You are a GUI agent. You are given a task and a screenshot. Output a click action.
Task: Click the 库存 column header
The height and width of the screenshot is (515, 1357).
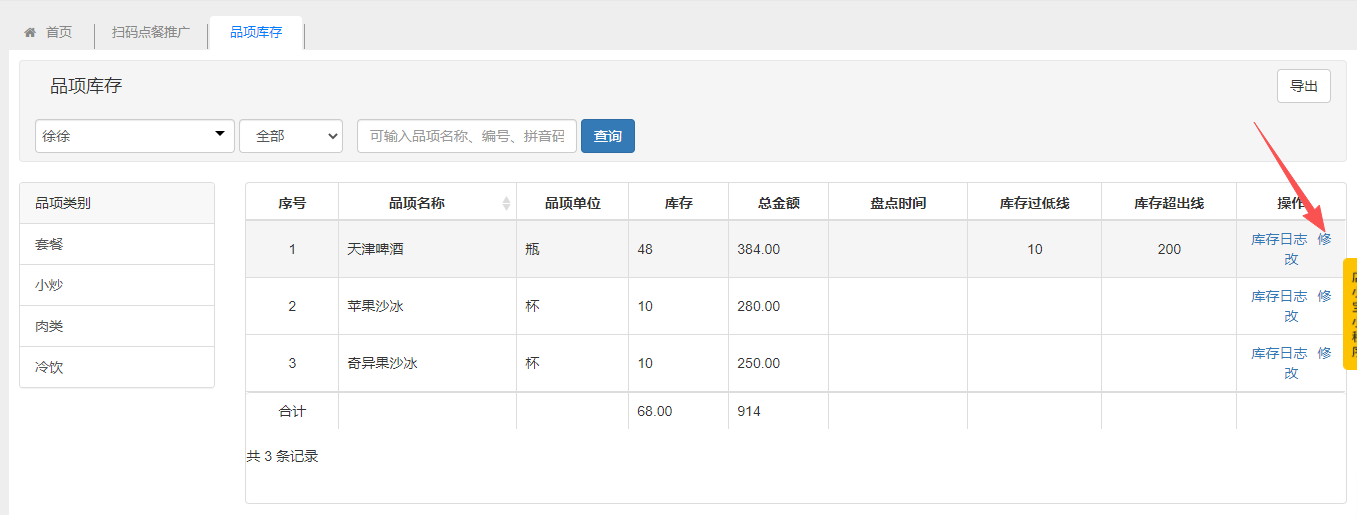[678, 203]
